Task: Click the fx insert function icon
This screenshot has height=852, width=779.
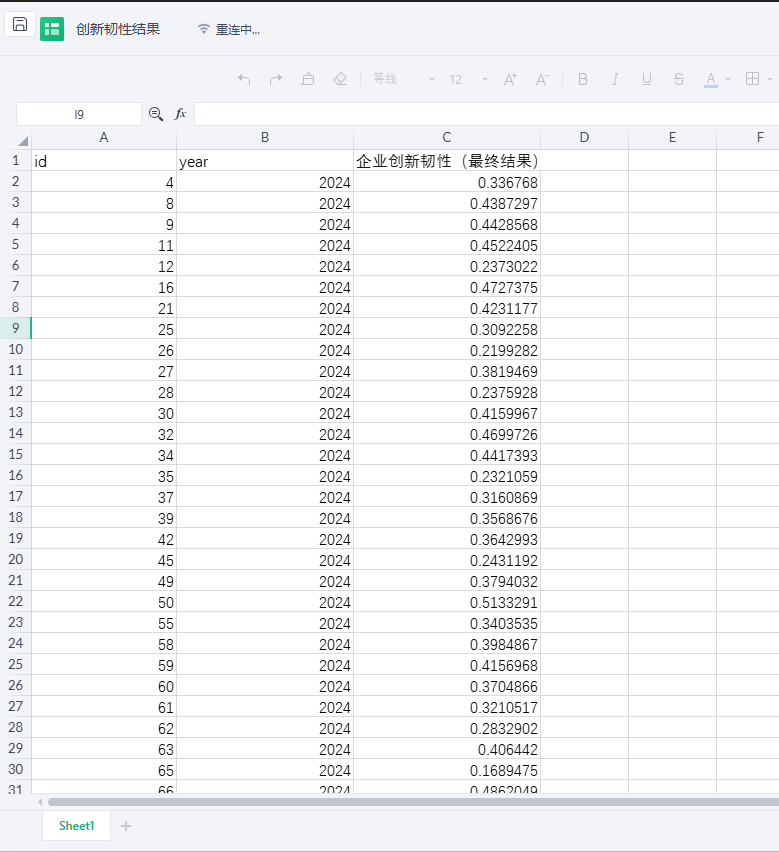Action: coord(180,114)
